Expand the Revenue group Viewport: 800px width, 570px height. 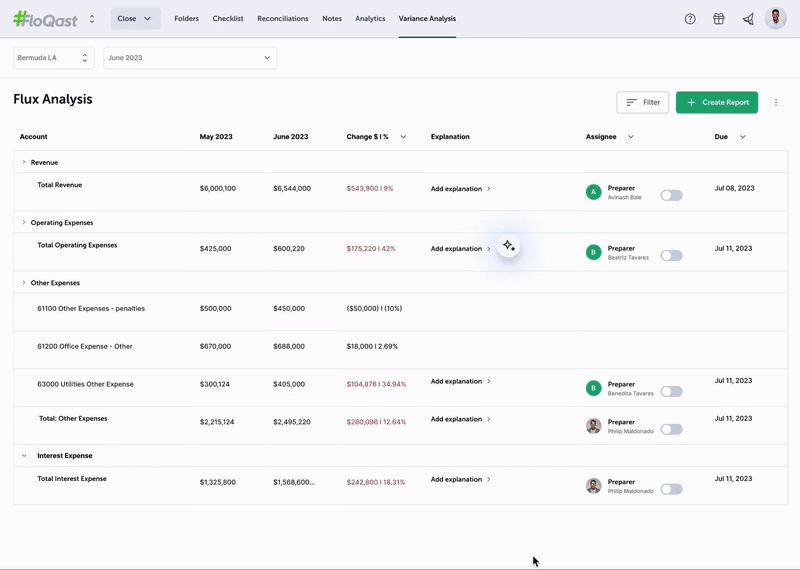tap(23, 162)
